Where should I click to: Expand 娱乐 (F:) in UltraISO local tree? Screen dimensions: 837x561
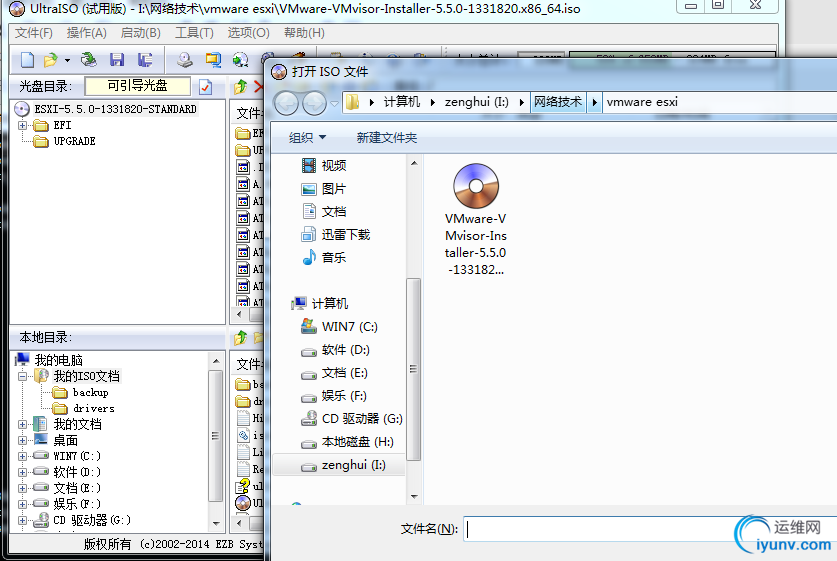(22, 504)
